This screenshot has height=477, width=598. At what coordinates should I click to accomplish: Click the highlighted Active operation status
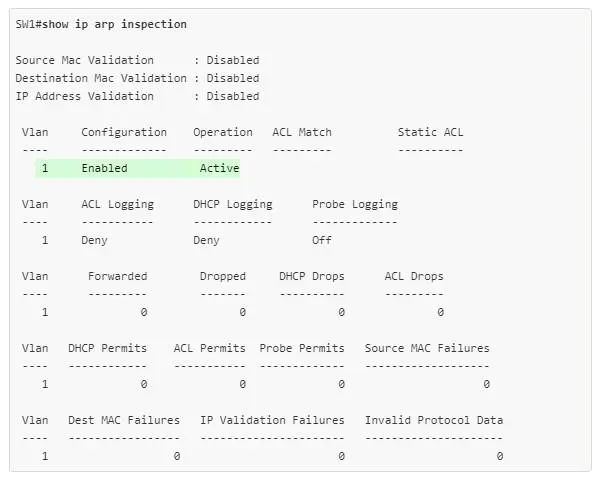click(220, 168)
